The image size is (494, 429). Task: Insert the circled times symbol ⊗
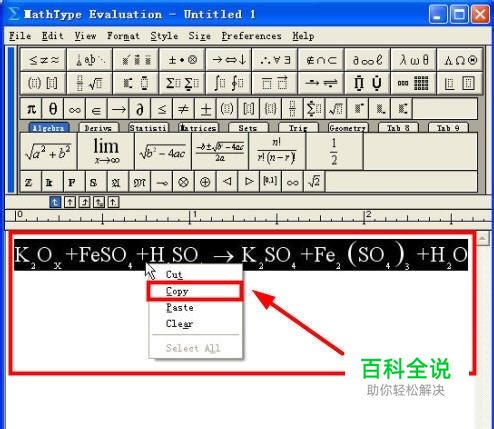[x=183, y=182]
